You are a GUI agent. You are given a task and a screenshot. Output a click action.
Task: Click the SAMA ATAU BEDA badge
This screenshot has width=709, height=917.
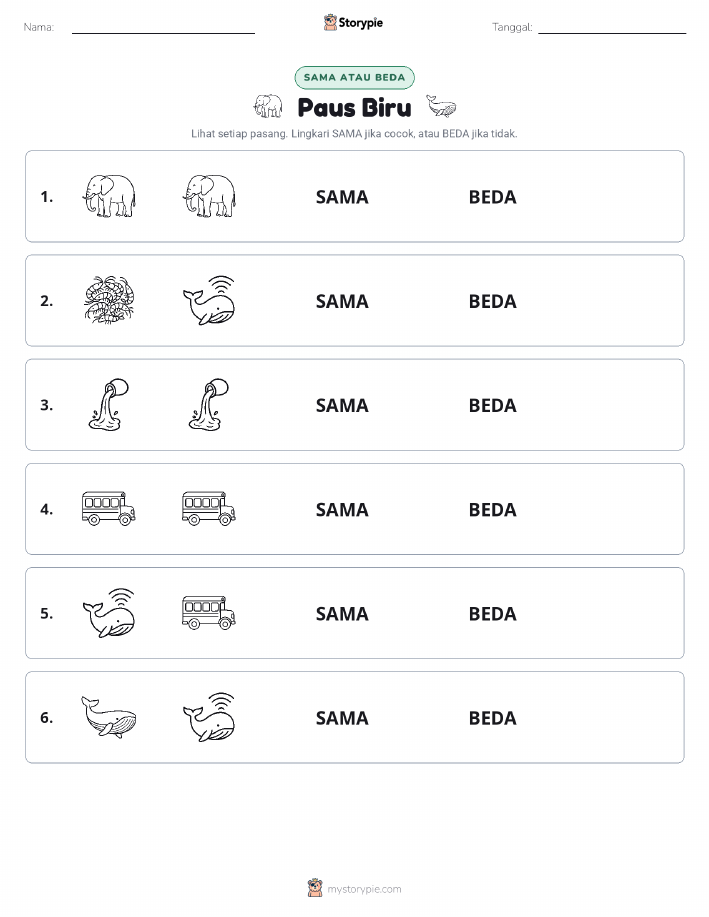point(354,77)
